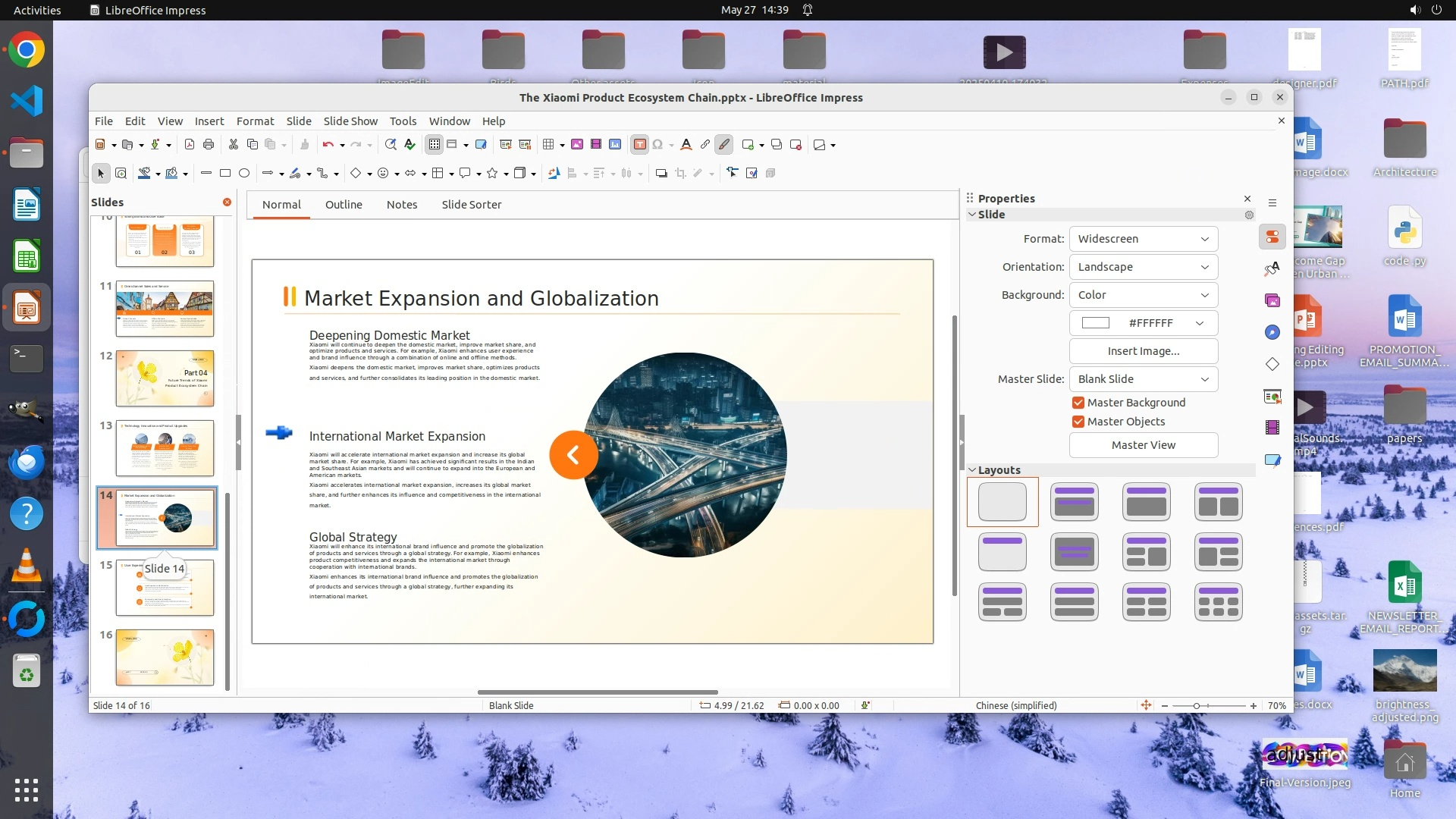The height and width of the screenshot is (819, 1456).
Task: Toggle the Master Objects checkbox
Action: tap(1078, 422)
